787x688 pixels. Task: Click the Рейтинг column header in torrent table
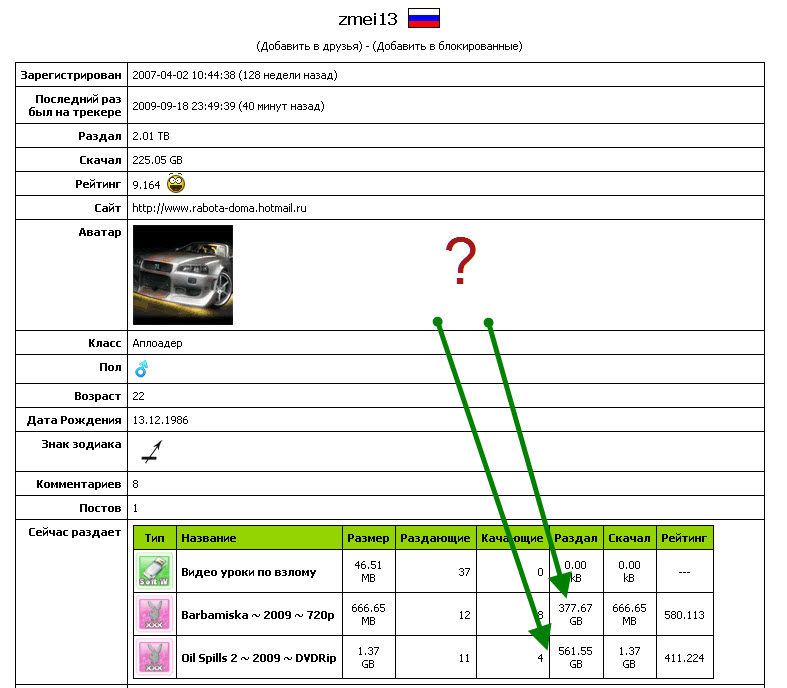[x=684, y=538]
